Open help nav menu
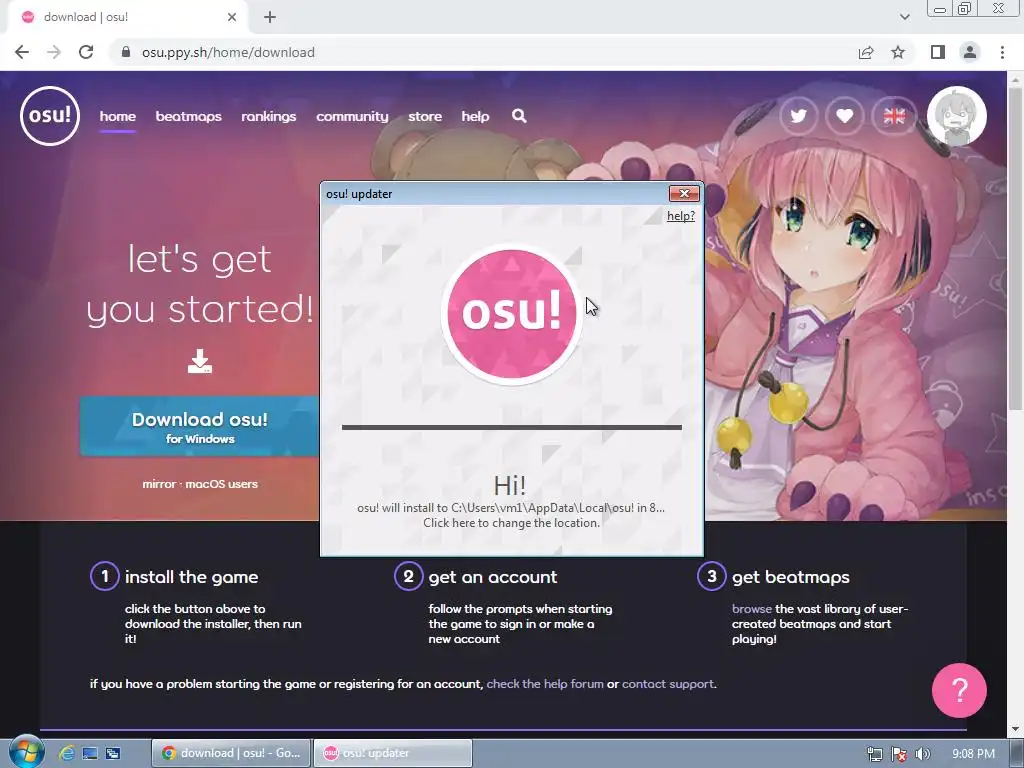1024x768 pixels. click(x=475, y=116)
